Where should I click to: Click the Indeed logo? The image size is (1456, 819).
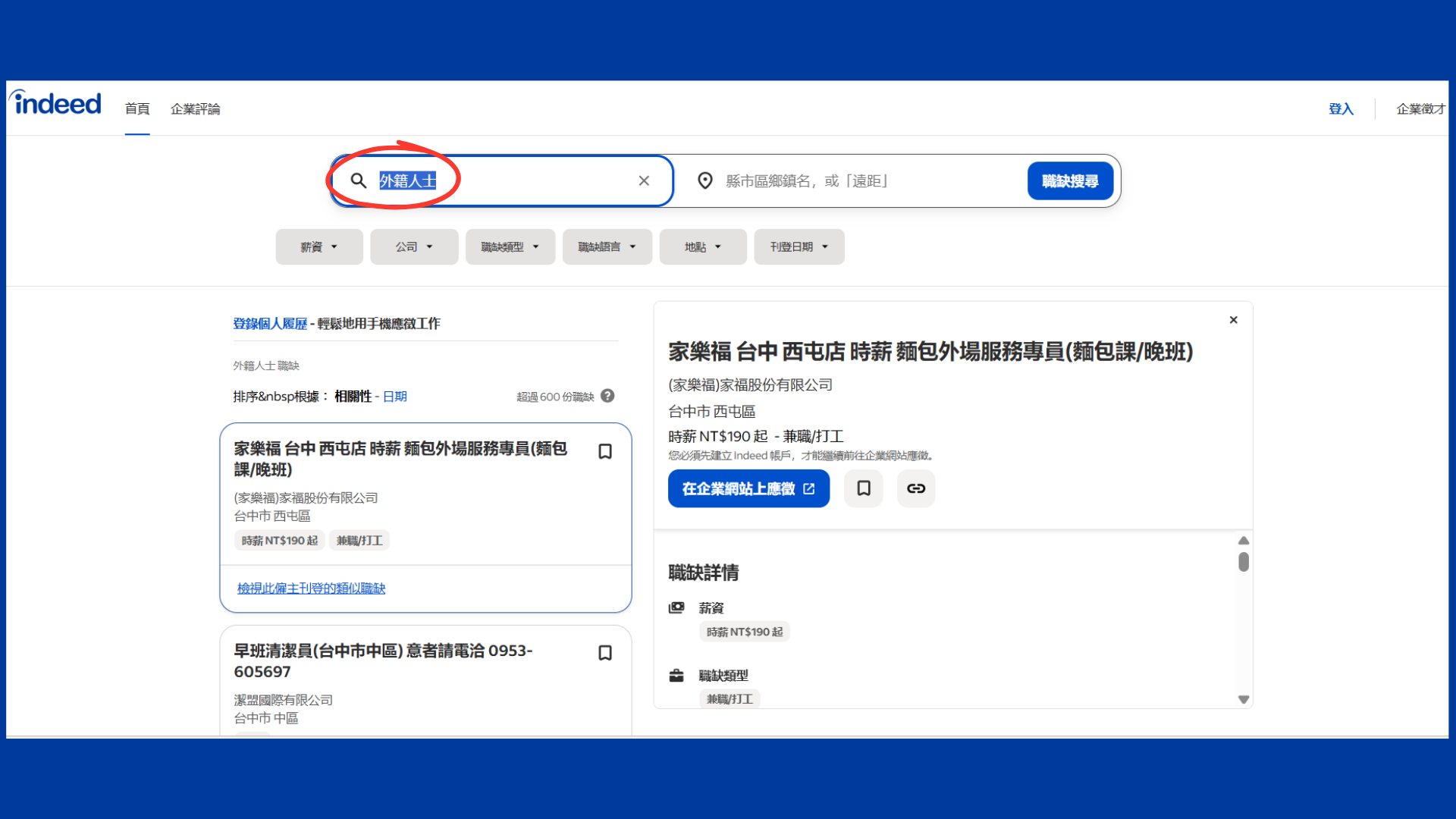point(56,103)
